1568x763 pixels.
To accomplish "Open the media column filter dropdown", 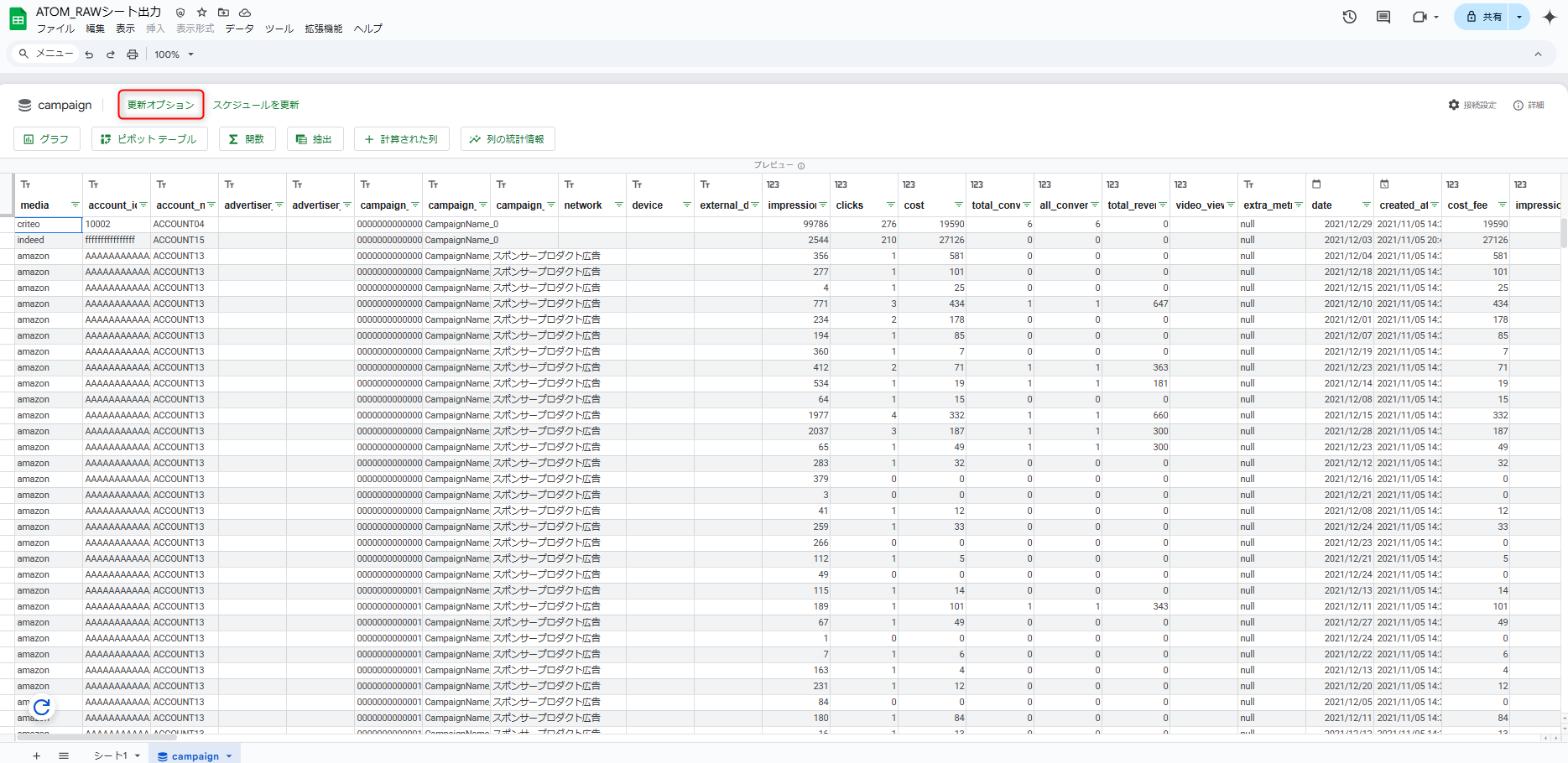I will (x=75, y=205).
